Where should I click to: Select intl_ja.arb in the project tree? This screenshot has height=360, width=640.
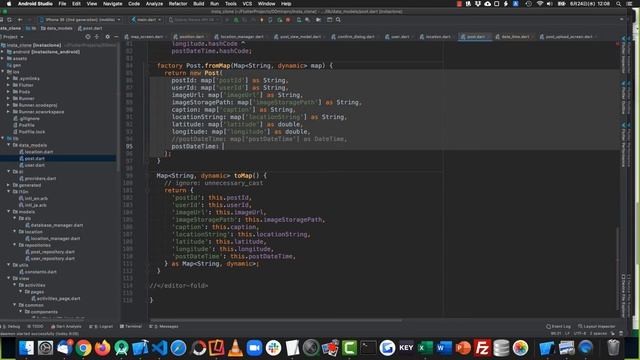(35, 205)
